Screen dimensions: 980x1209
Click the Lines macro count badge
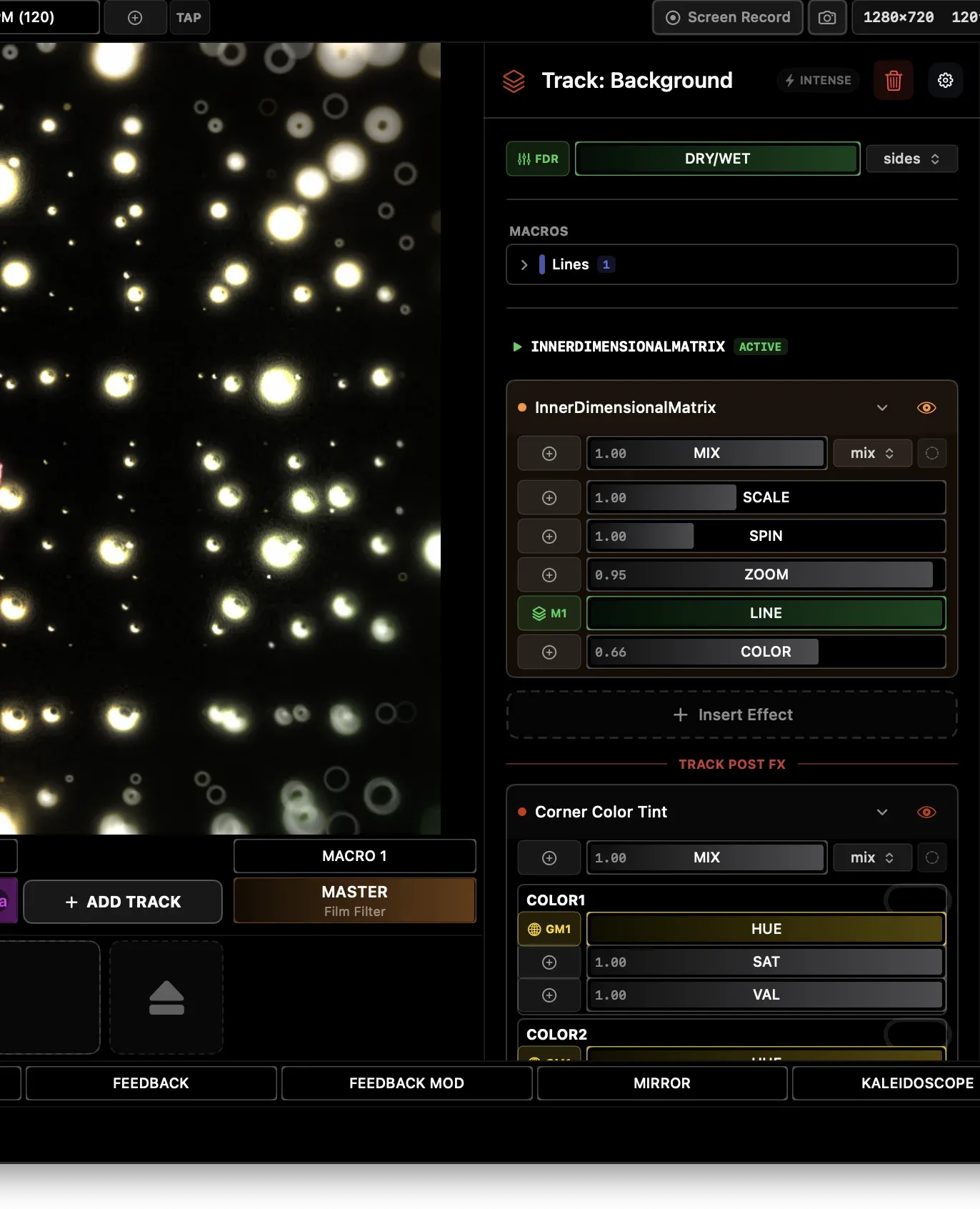coord(606,264)
